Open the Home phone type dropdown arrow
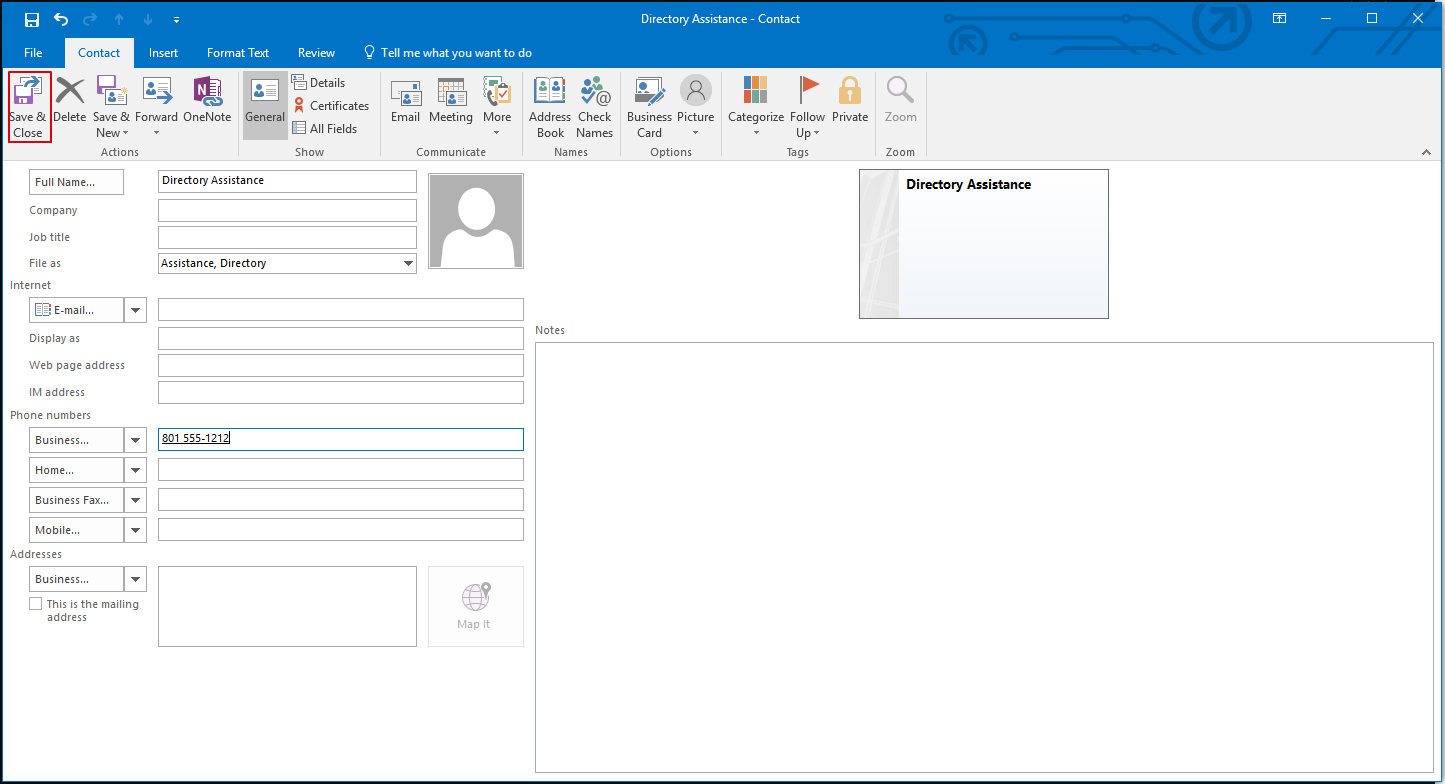The height and width of the screenshot is (784, 1445). 135,470
